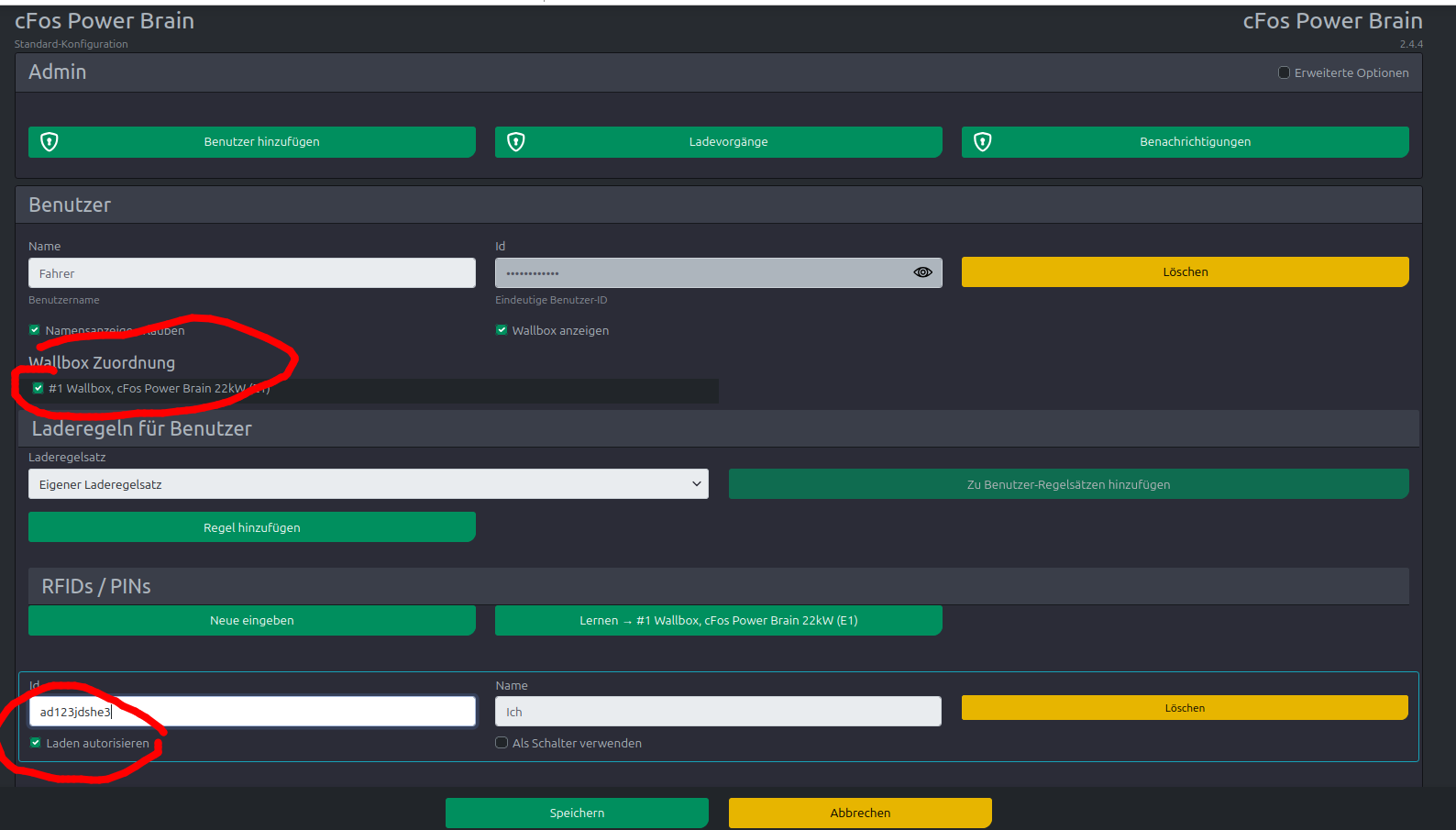
Task: Click Lernen #1 Wallbox button
Action: coord(719,621)
